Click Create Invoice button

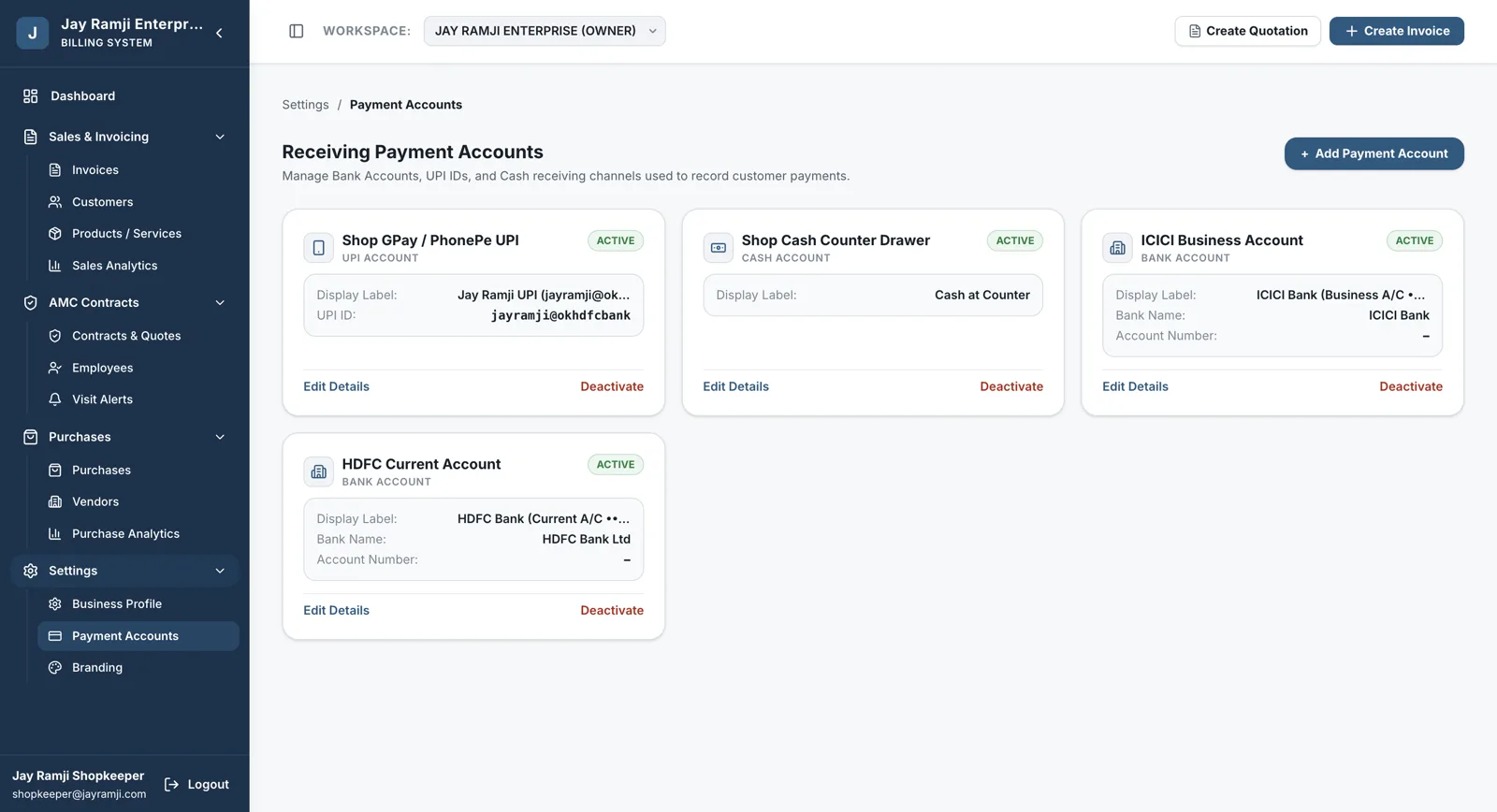click(1397, 31)
